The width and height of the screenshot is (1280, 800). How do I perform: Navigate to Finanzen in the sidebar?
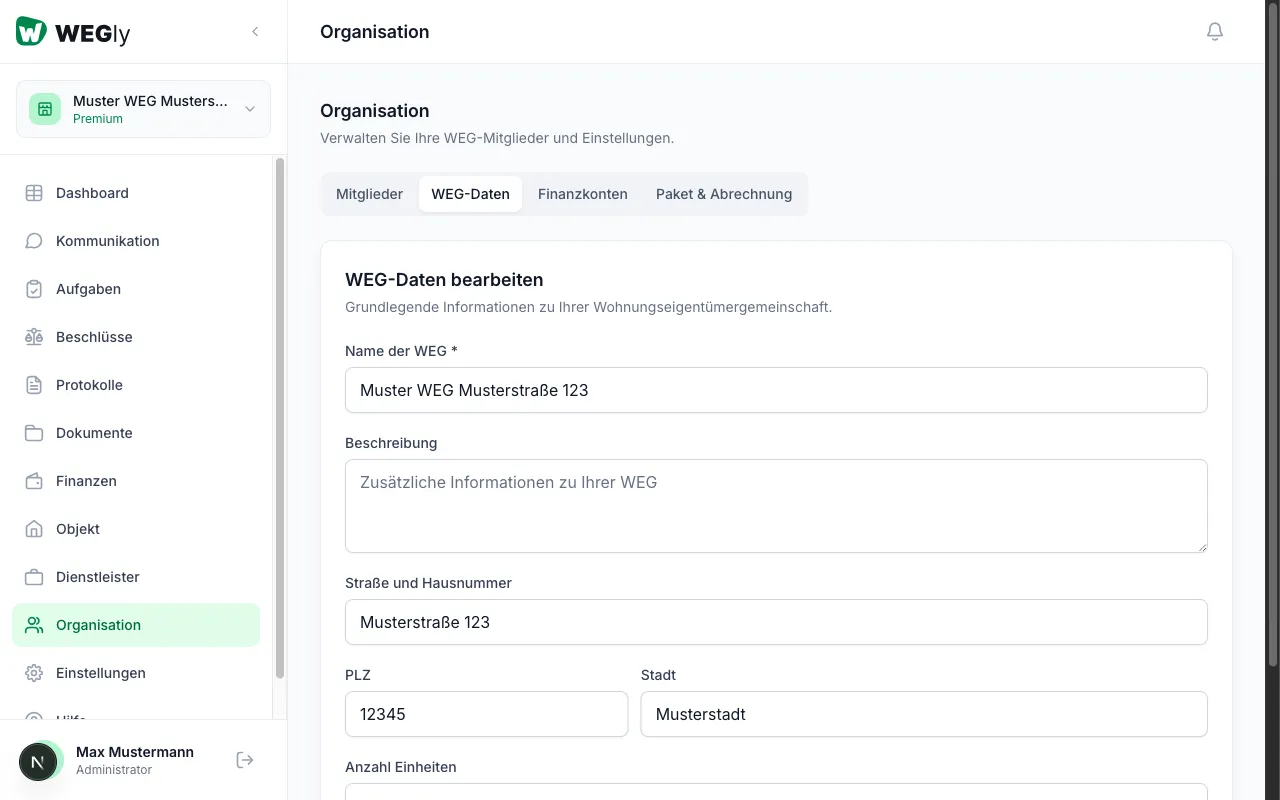[86, 481]
